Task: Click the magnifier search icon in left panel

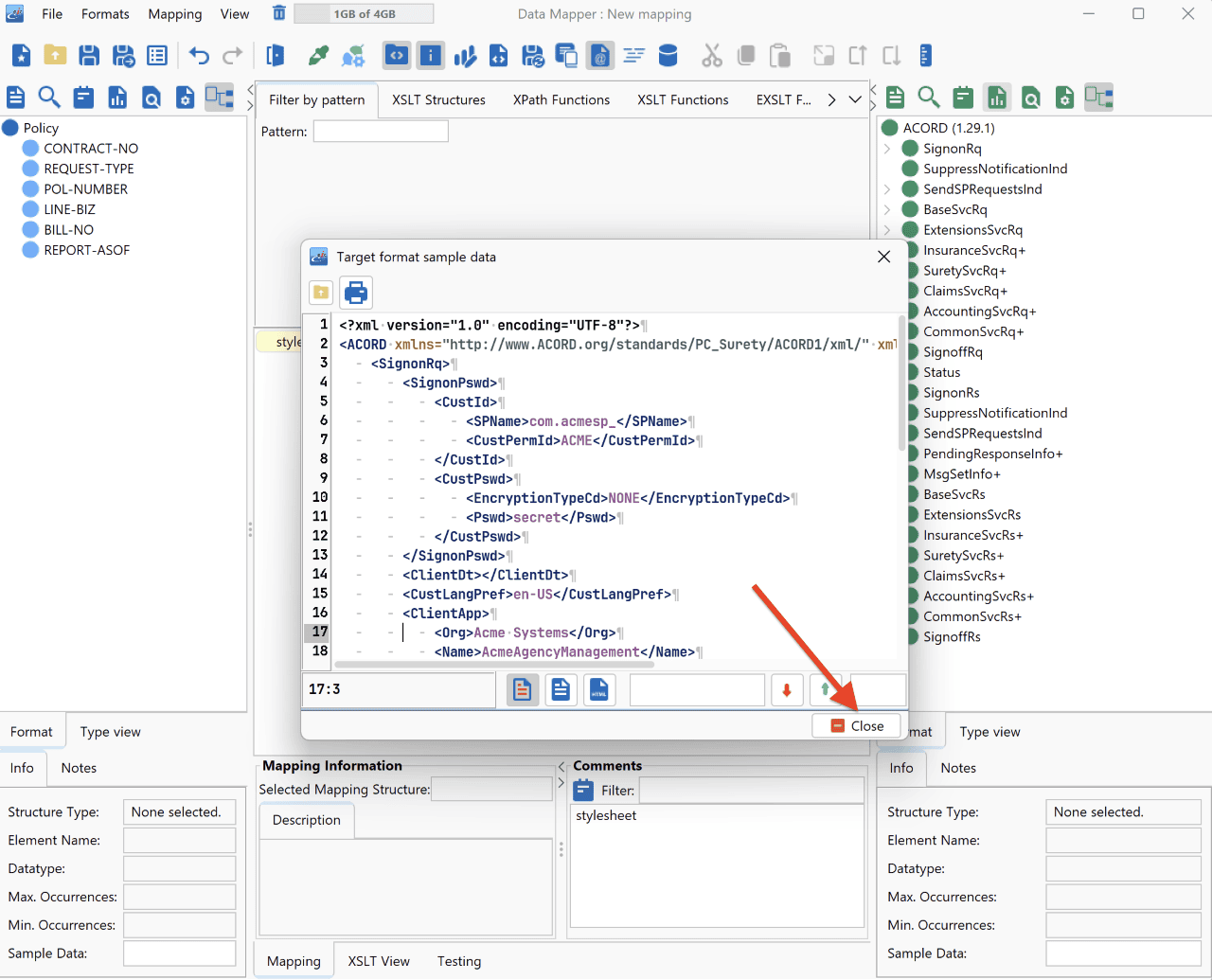Action: [49, 98]
